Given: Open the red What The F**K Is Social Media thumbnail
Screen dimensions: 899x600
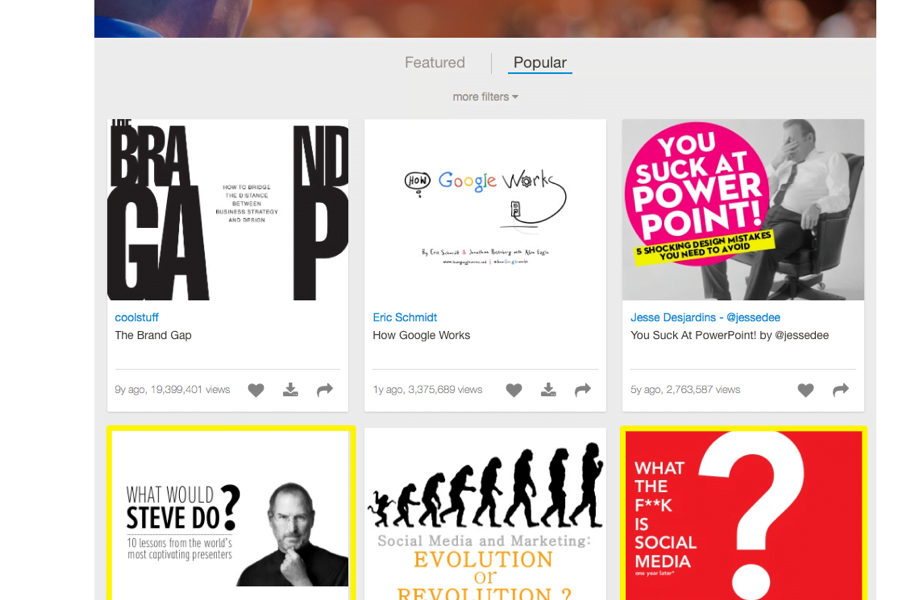Looking at the screenshot, I should pyautogui.click(x=744, y=514).
